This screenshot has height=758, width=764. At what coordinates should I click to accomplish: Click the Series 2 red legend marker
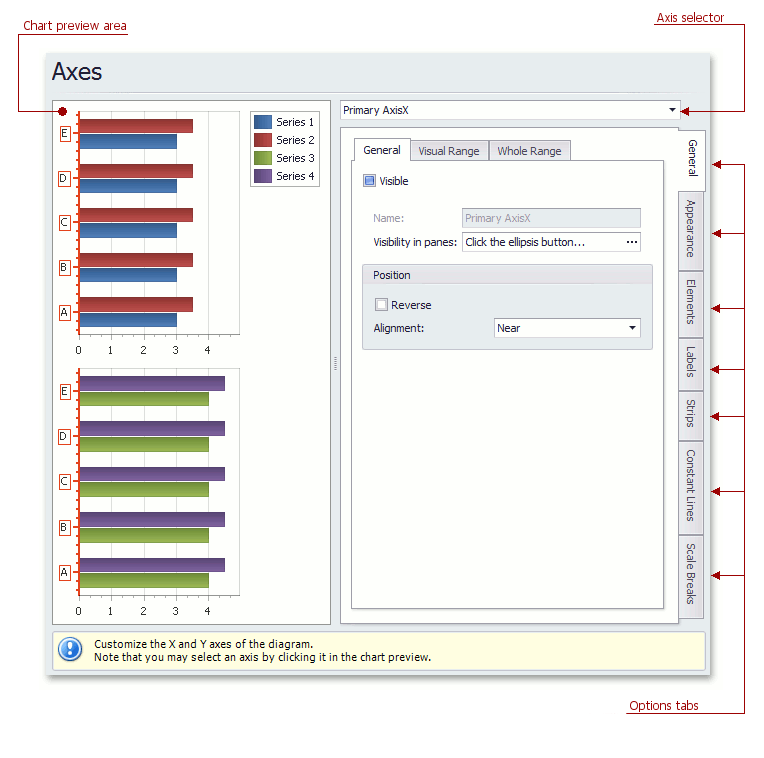[263, 140]
